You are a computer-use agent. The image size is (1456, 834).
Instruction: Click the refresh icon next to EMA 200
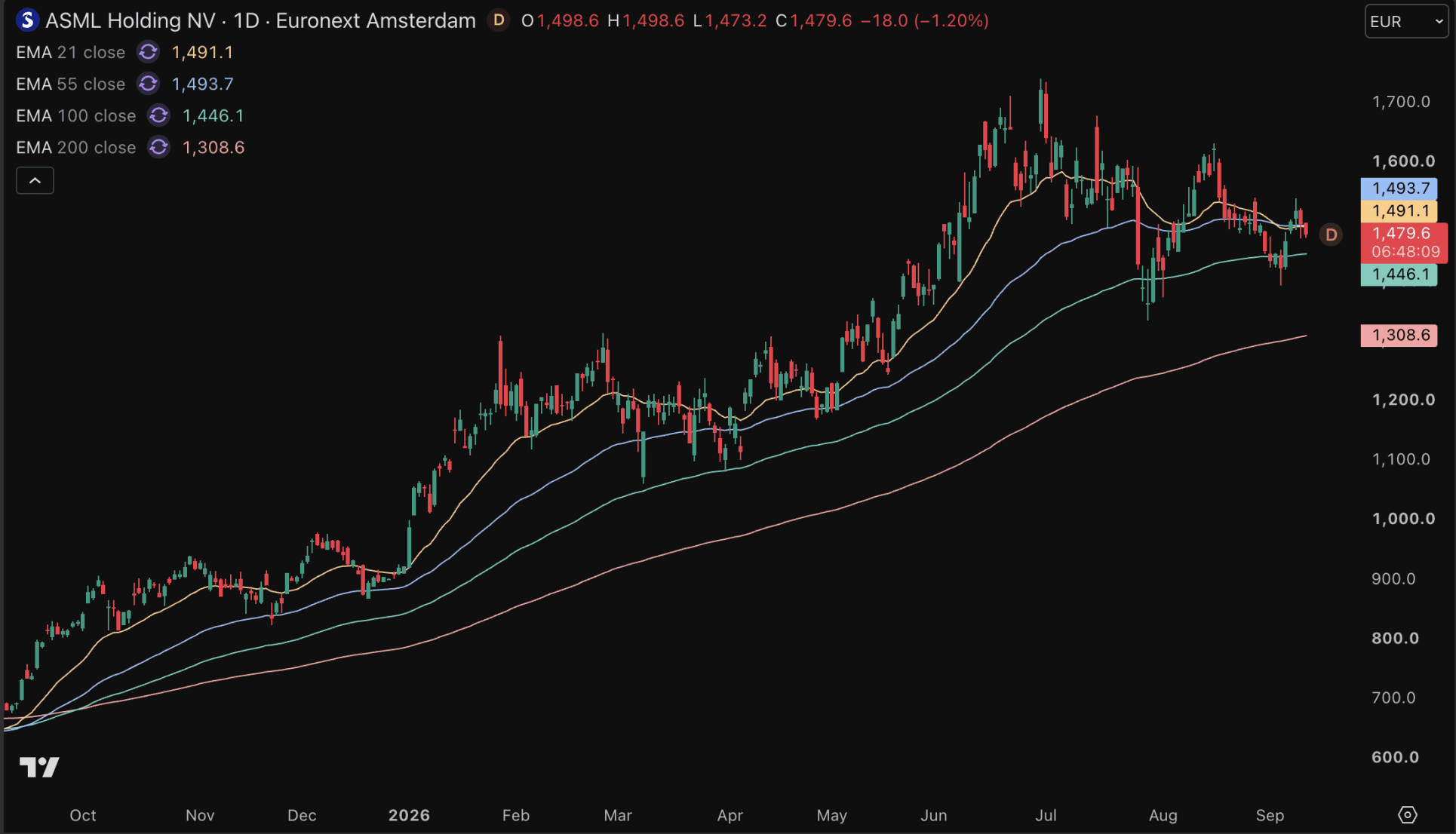158,147
